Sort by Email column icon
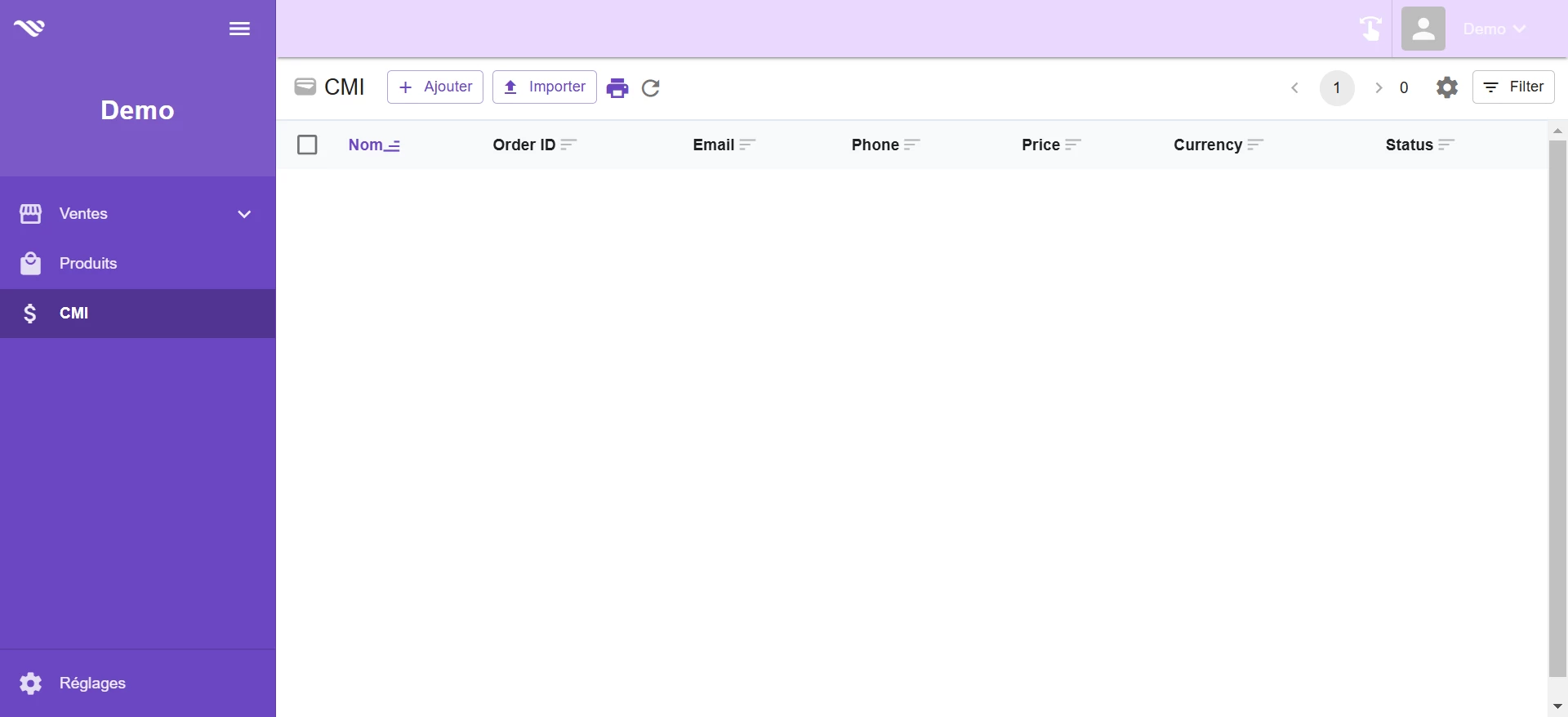 pyautogui.click(x=747, y=145)
